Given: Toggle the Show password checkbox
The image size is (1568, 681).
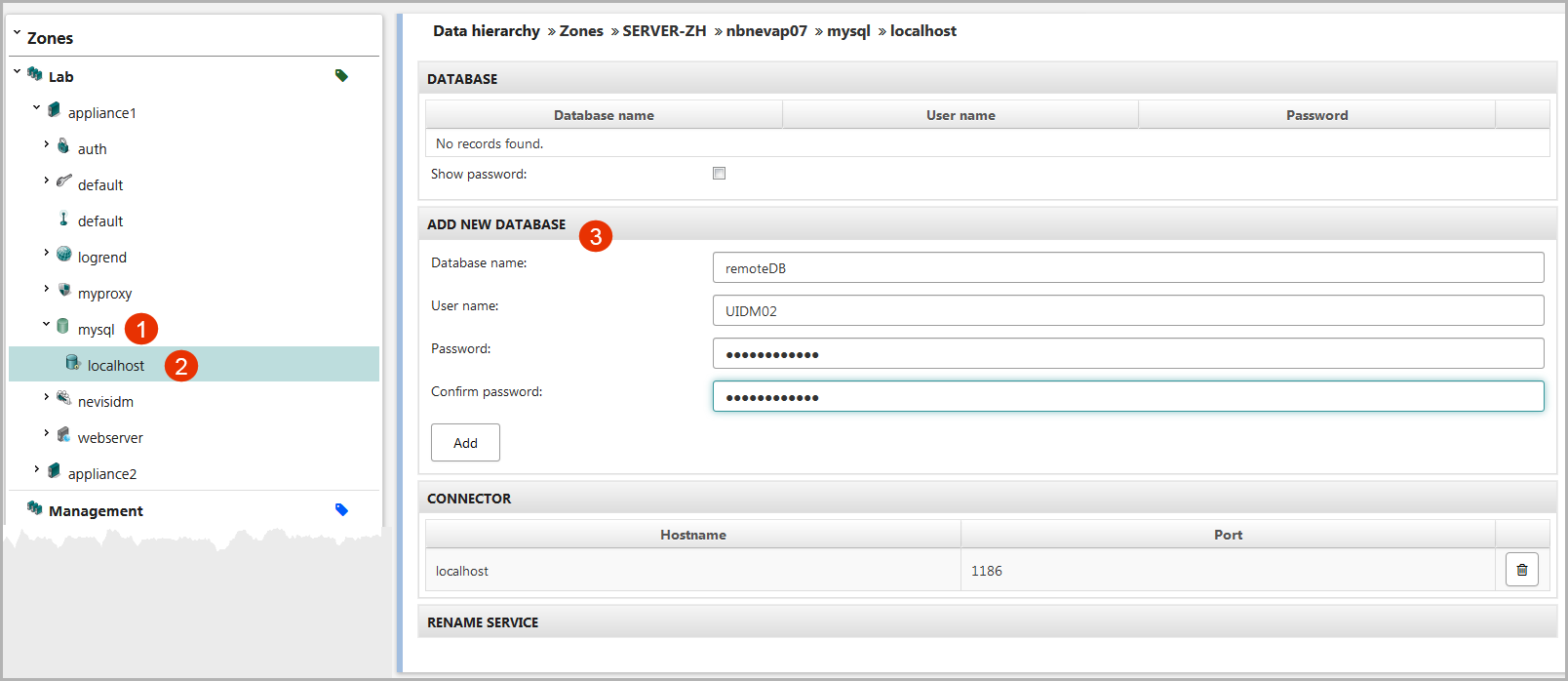Looking at the screenshot, I should pyautogui.click(x=719, y=174).
